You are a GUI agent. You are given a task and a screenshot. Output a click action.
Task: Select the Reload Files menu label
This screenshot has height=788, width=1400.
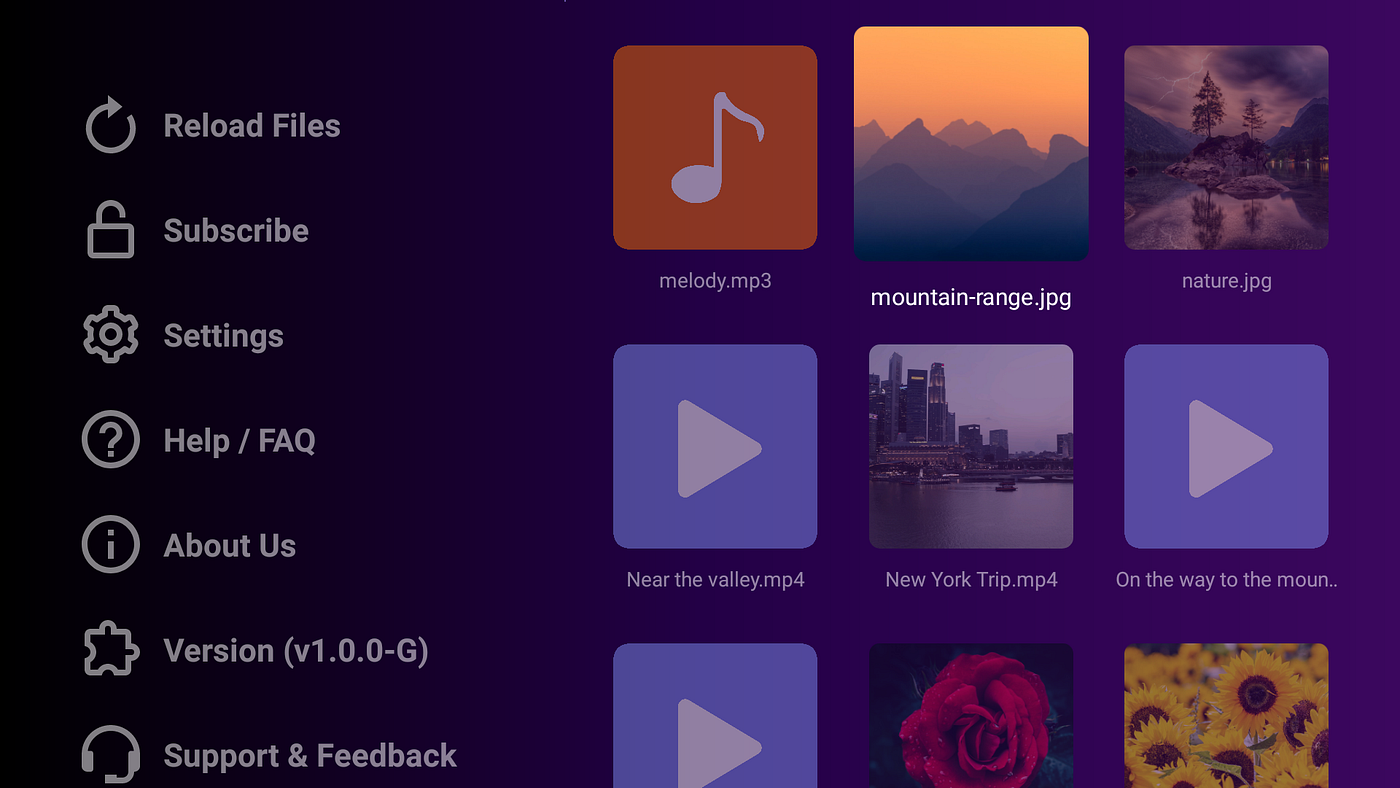click(252, 126)
